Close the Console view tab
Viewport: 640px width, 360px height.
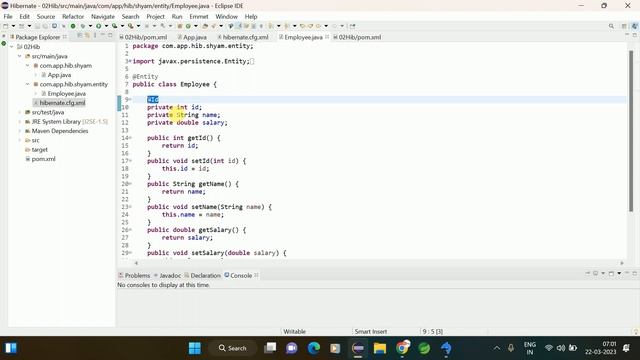256,275
